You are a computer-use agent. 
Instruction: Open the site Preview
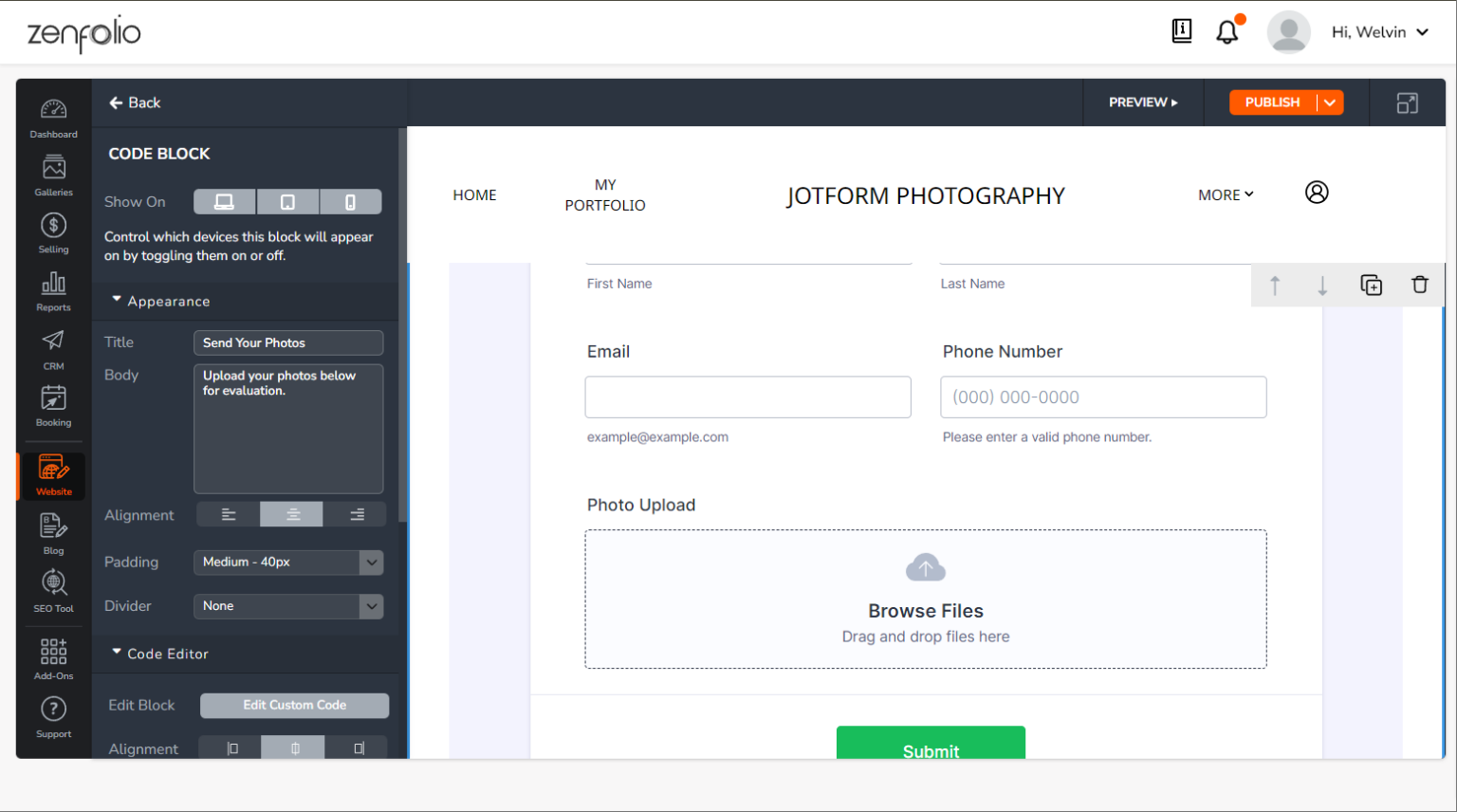tap(1142, 101)
